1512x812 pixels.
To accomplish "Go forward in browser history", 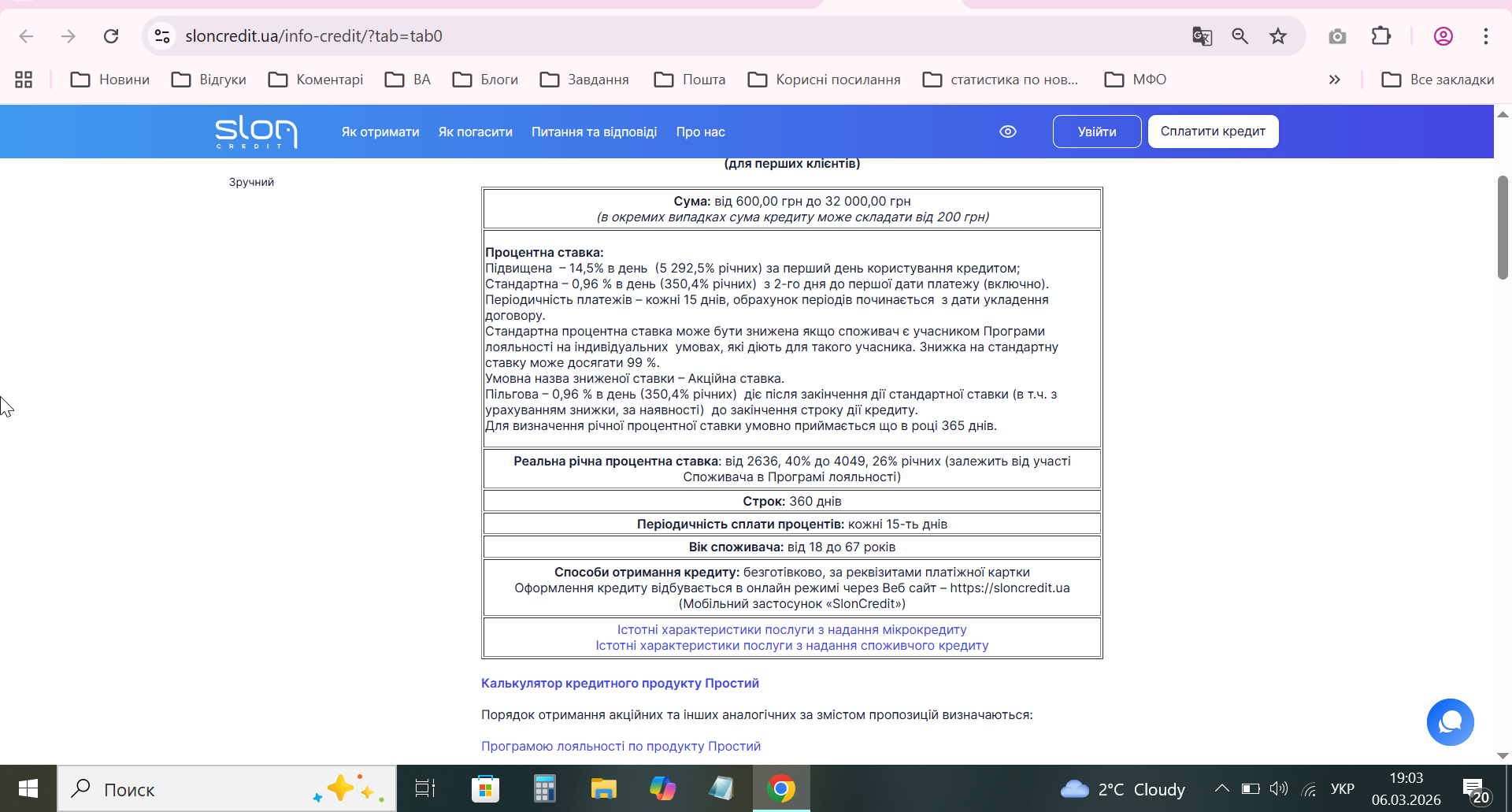I will 69,36.
